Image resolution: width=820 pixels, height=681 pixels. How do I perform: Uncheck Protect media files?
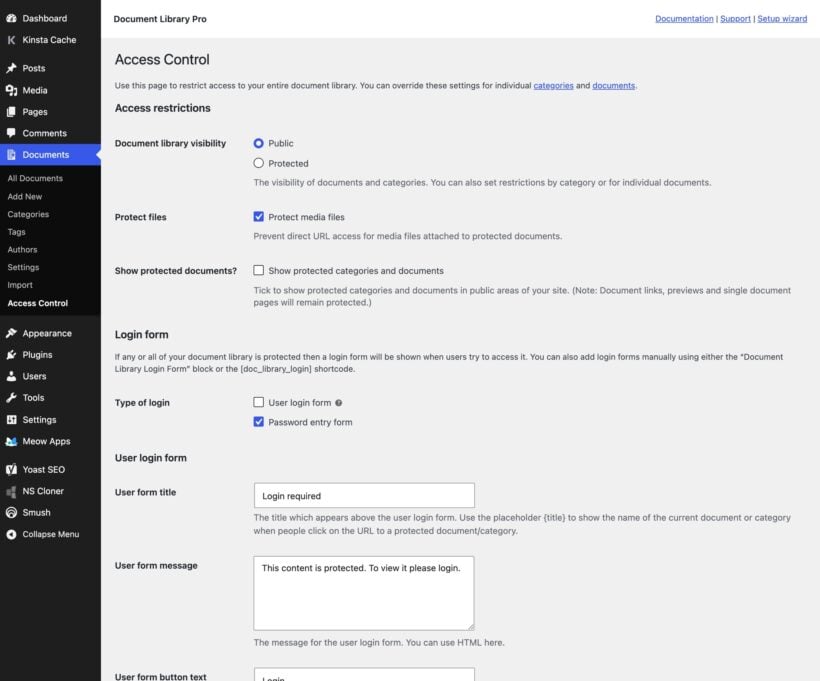258,217
